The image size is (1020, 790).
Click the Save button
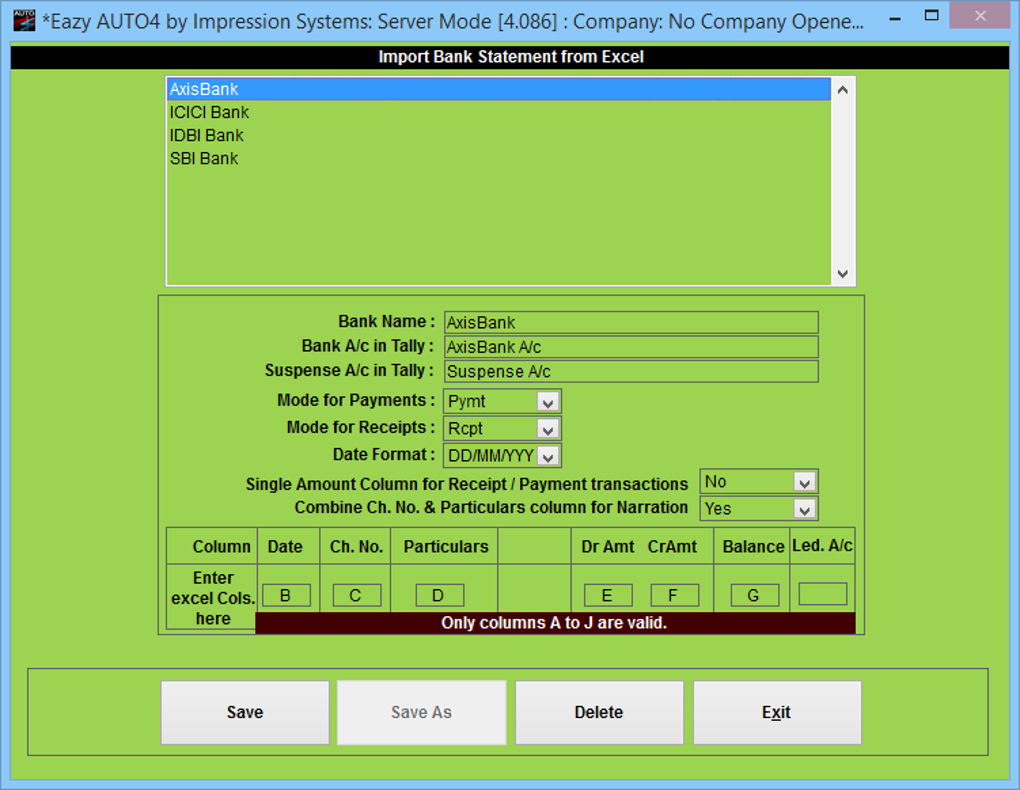[245, 713]
